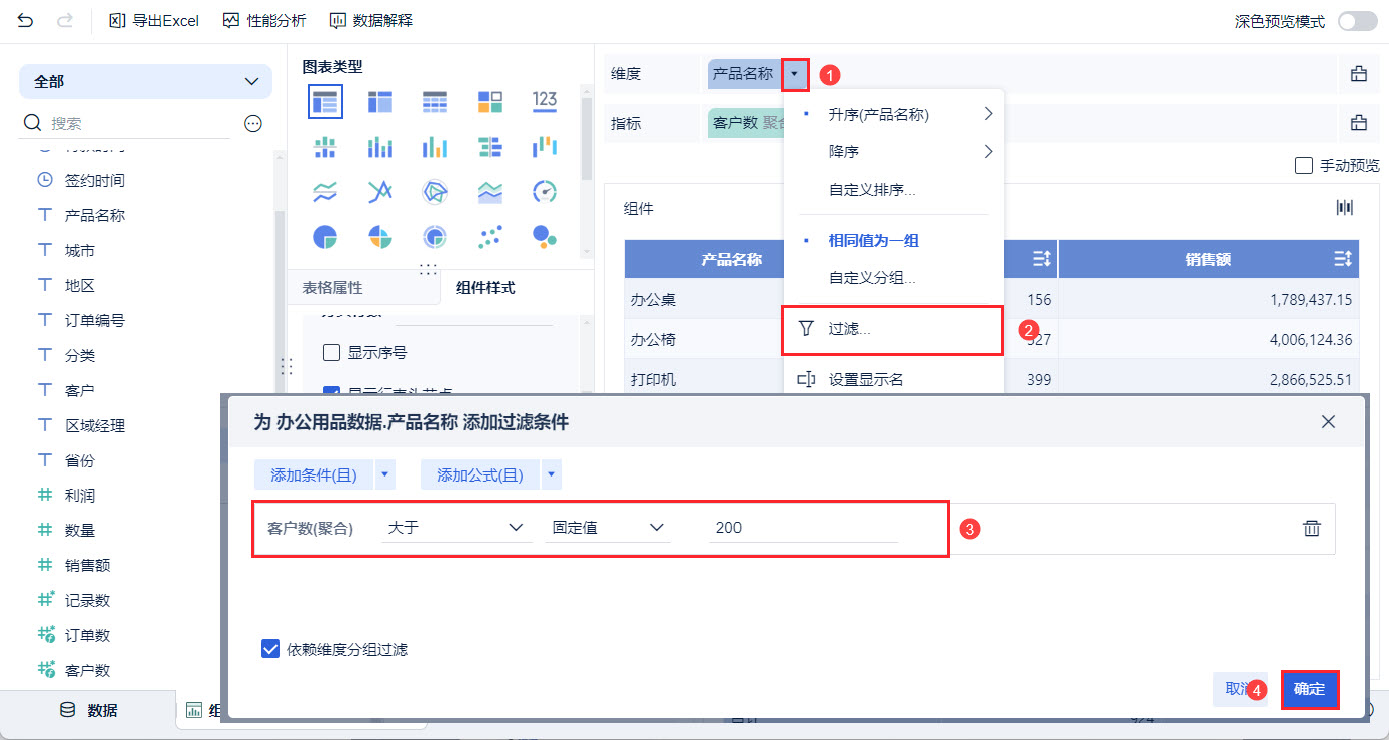Select the multi-series column chart type
This screenshot has height=740, width=1389.
(434, 147)
